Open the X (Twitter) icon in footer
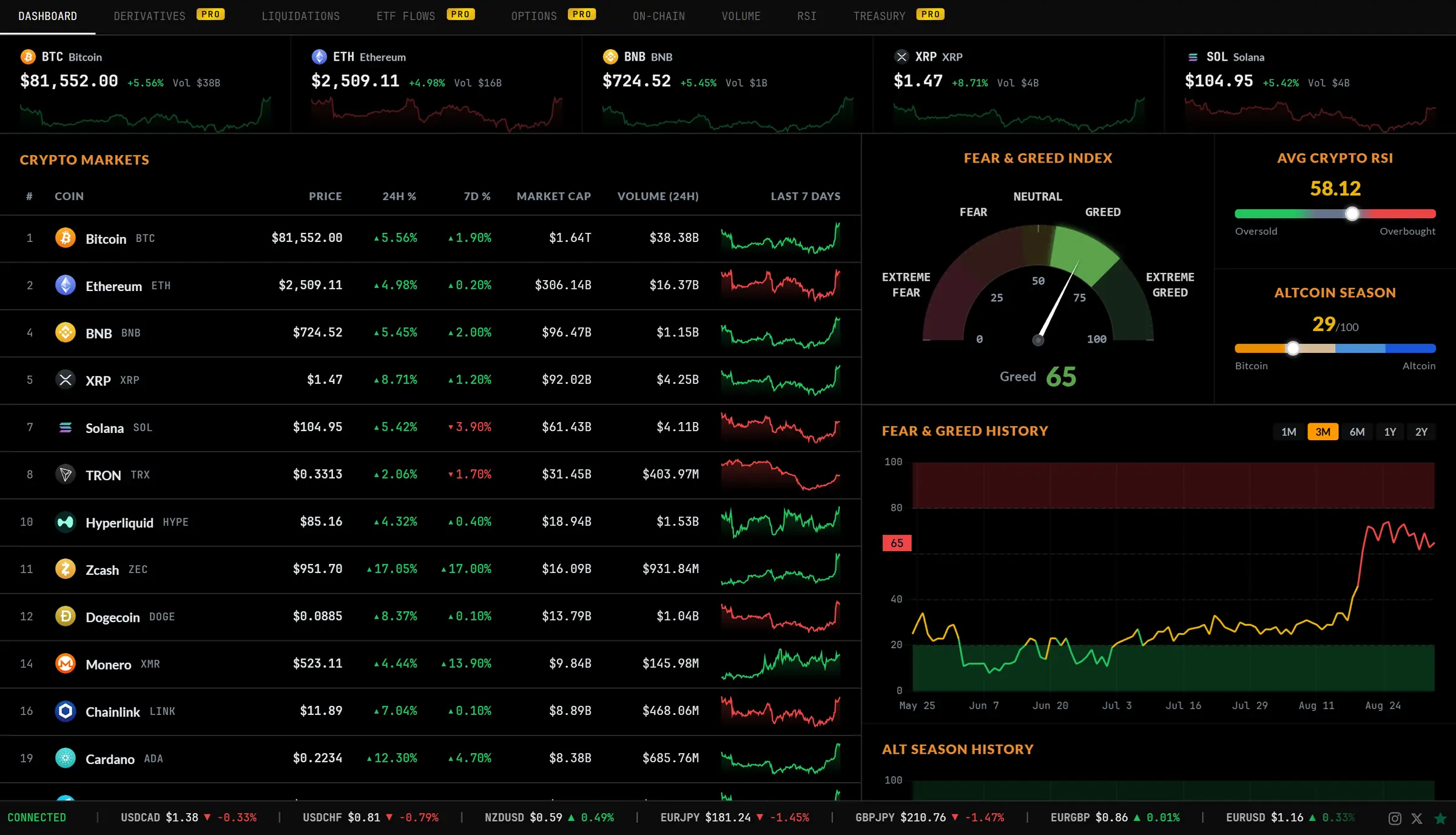 1417,818
